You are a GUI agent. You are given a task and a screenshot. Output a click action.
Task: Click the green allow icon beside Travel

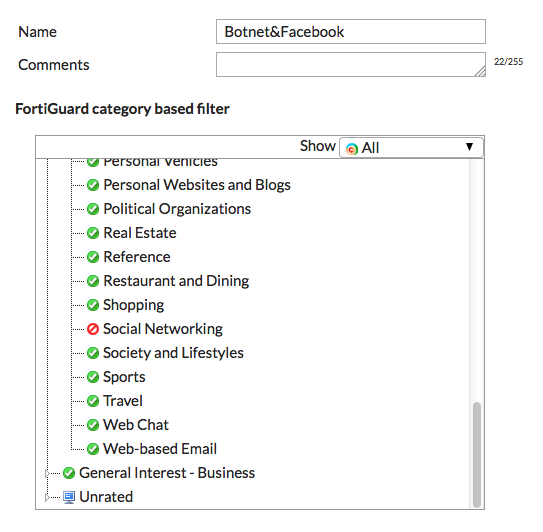pyautogui.click(x=93, y=401)
